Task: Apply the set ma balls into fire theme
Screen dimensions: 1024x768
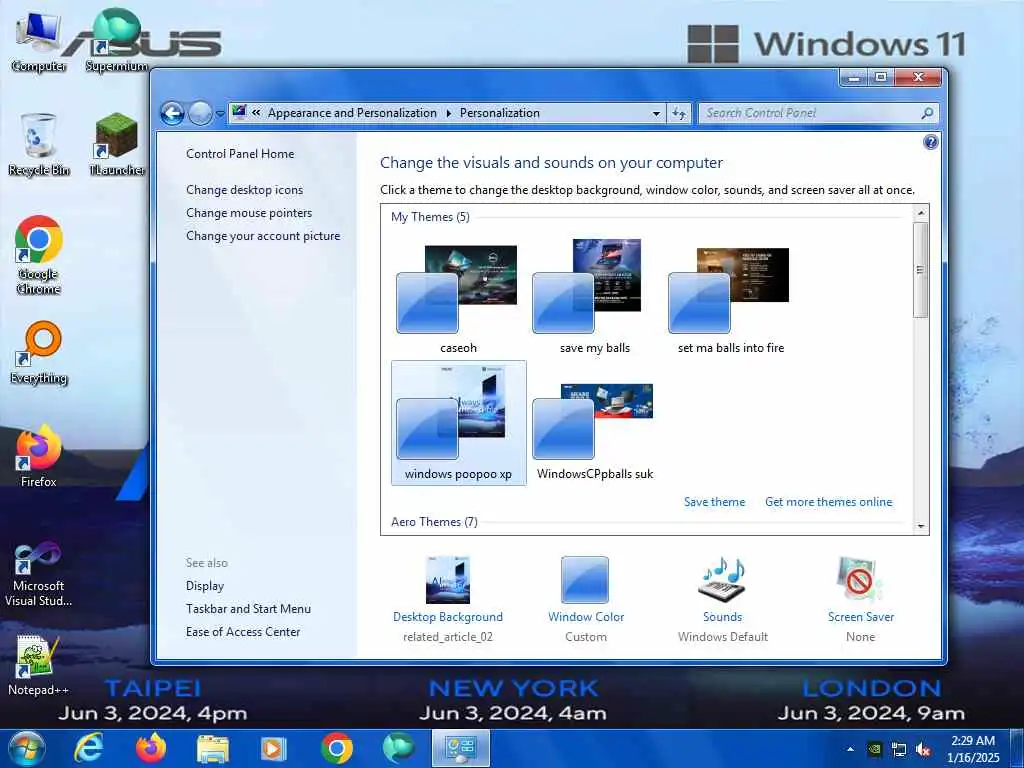Action: point(731,298)
